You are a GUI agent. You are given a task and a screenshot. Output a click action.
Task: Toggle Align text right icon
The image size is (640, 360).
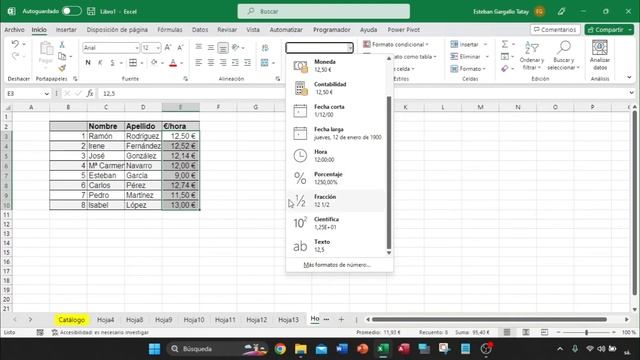tap(223, 62)
